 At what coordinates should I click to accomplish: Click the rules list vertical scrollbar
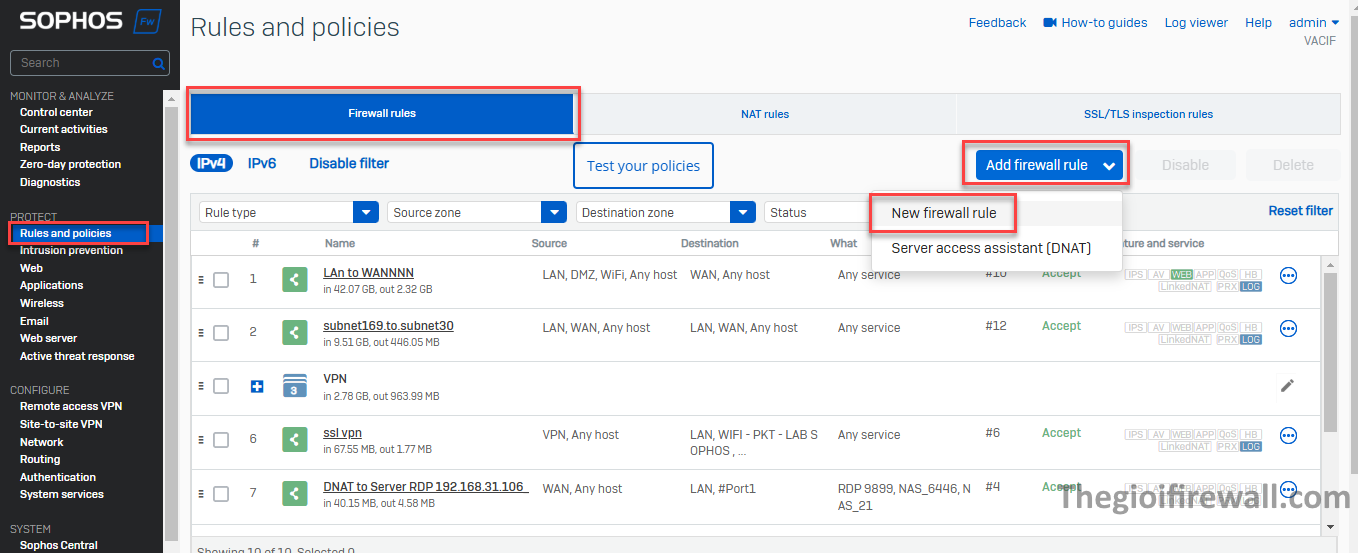point(1329,350)
